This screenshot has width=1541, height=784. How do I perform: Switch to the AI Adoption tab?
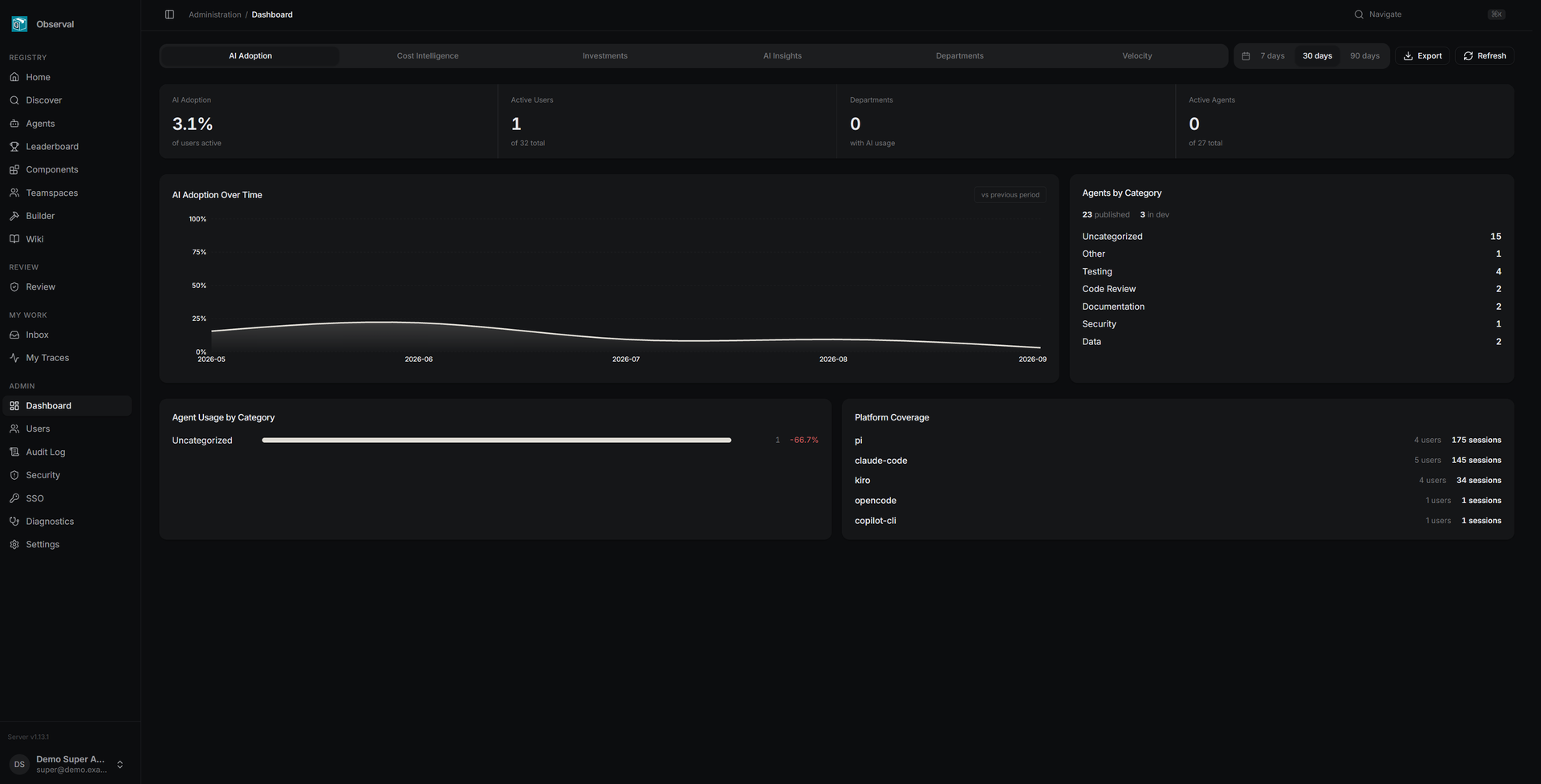250,56
